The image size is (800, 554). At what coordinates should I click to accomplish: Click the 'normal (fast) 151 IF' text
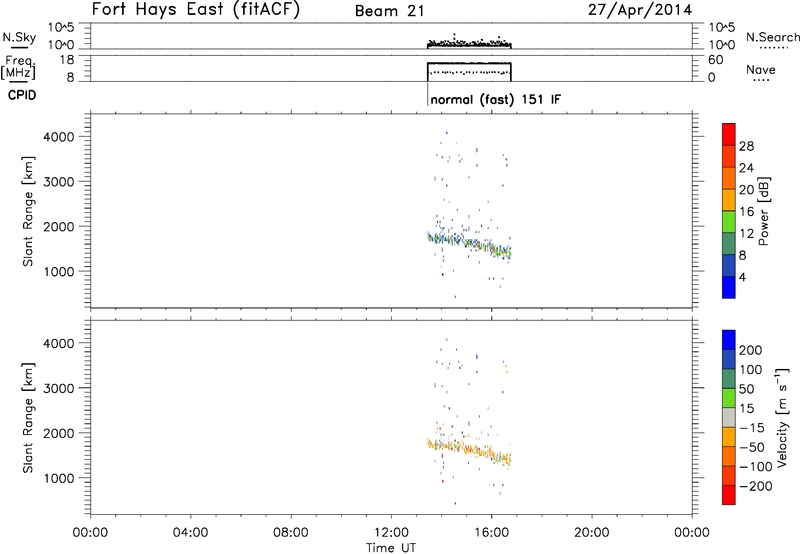click(495, 99)
